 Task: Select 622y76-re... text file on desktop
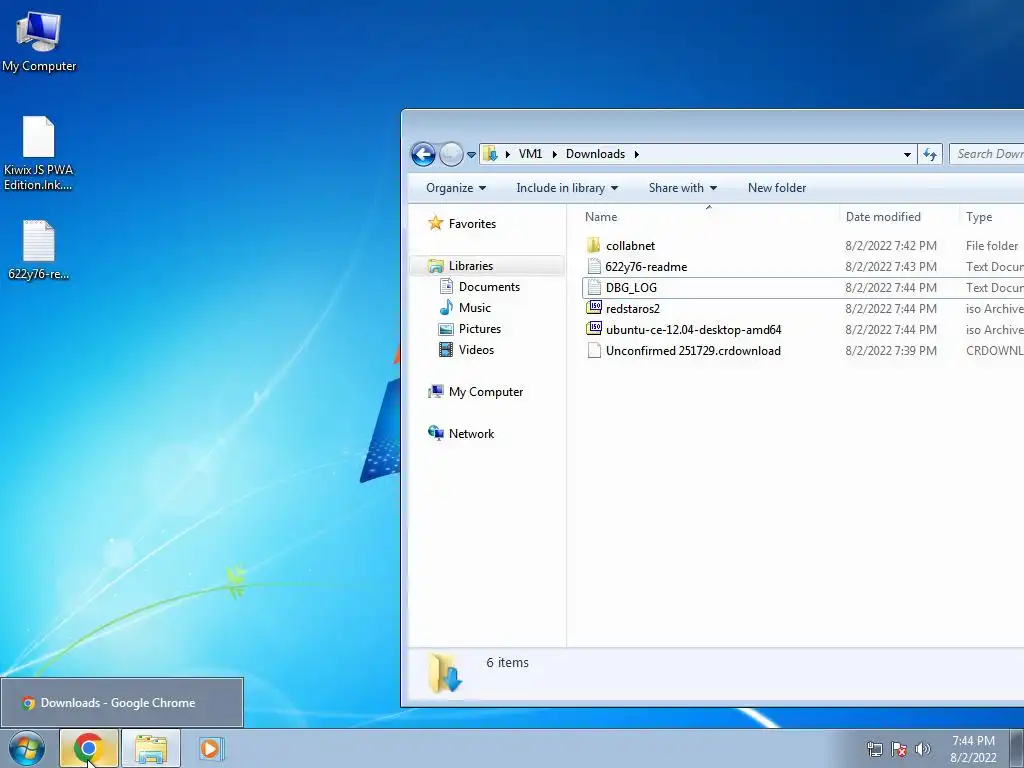[x=39, y=250]
